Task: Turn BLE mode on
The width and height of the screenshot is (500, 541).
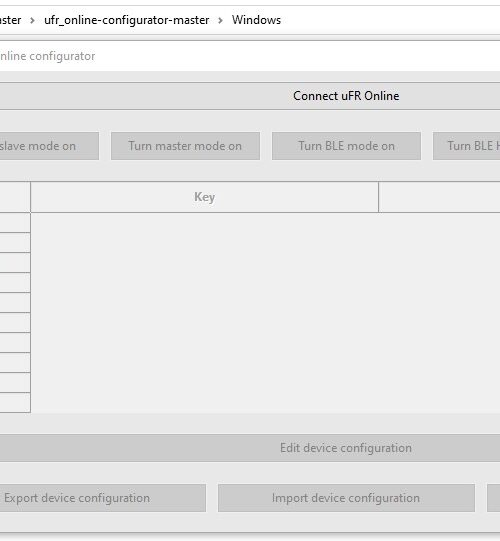Action: click(346, 146)
